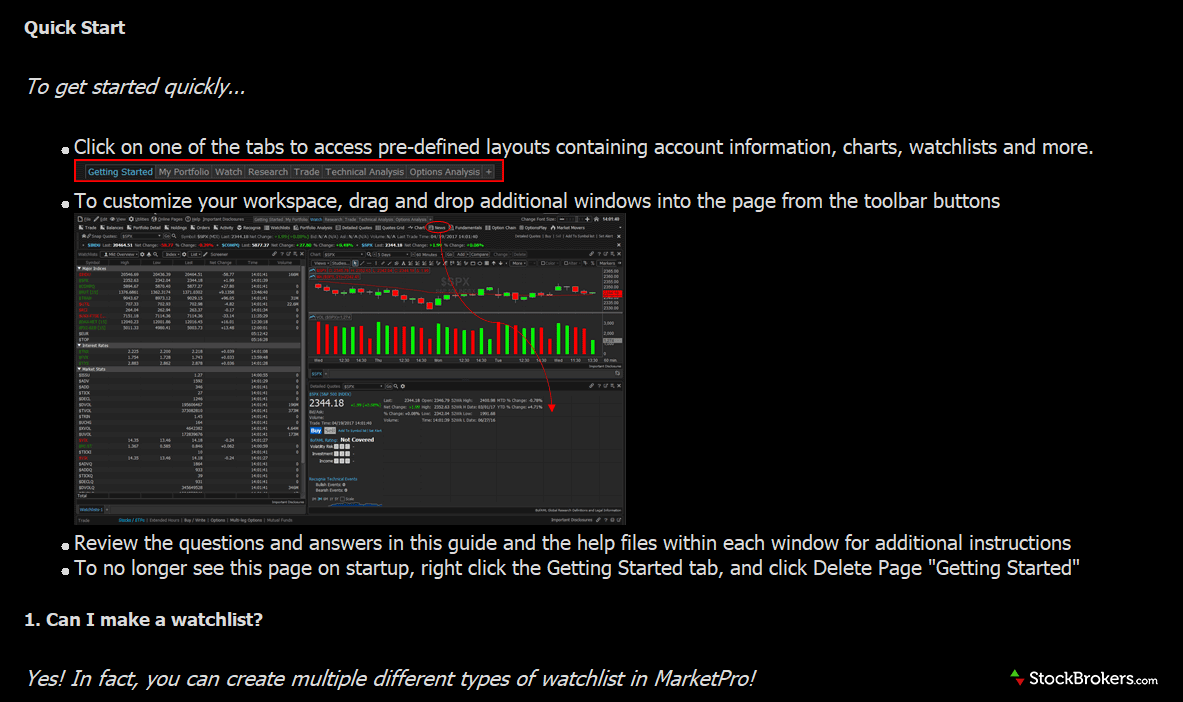Image resolution: width=1183 pixels, height=702 pixels.
Task: Open the Watch layout tab
Action: (x=229, y=172)
